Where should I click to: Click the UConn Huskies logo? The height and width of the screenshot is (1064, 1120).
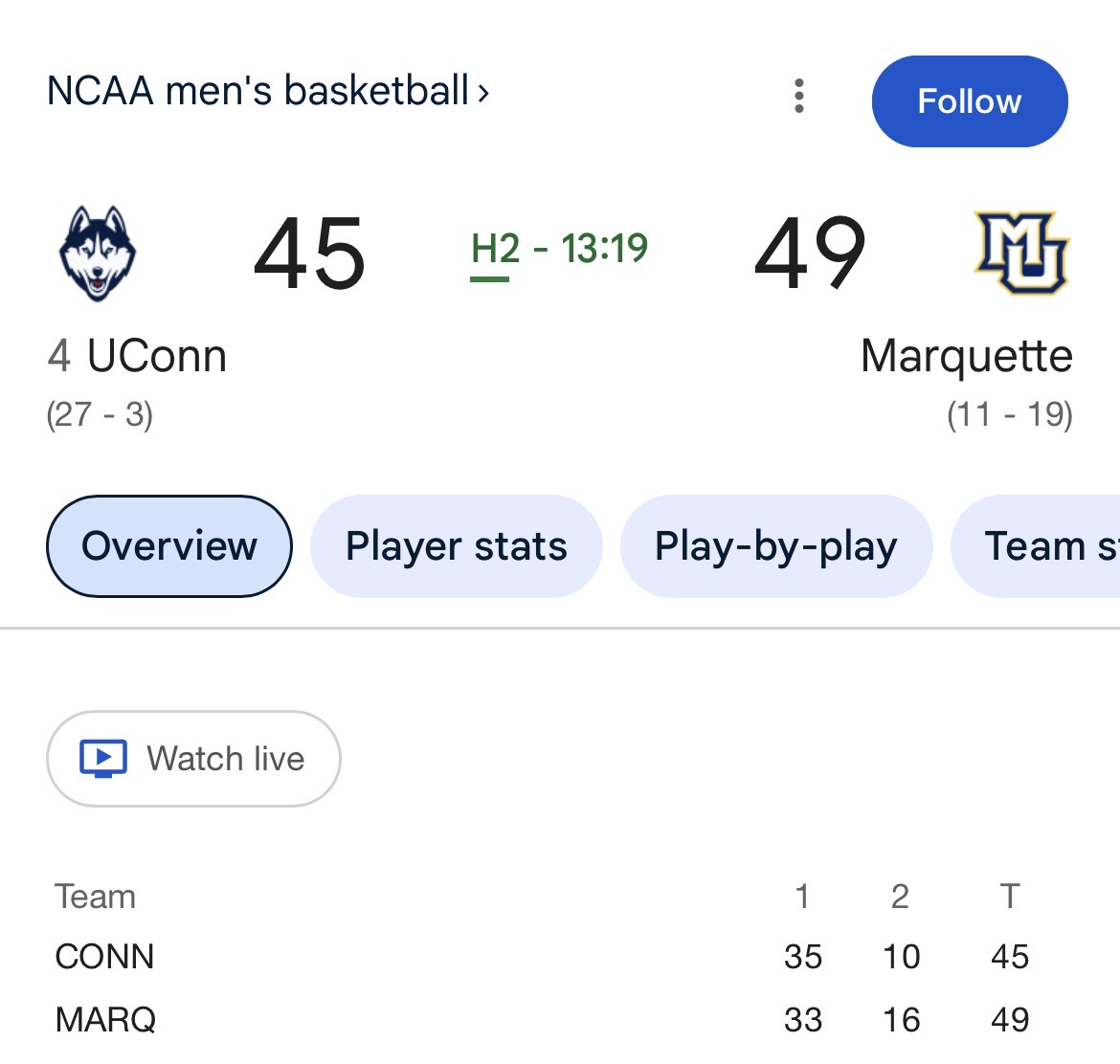pos(97,254)
